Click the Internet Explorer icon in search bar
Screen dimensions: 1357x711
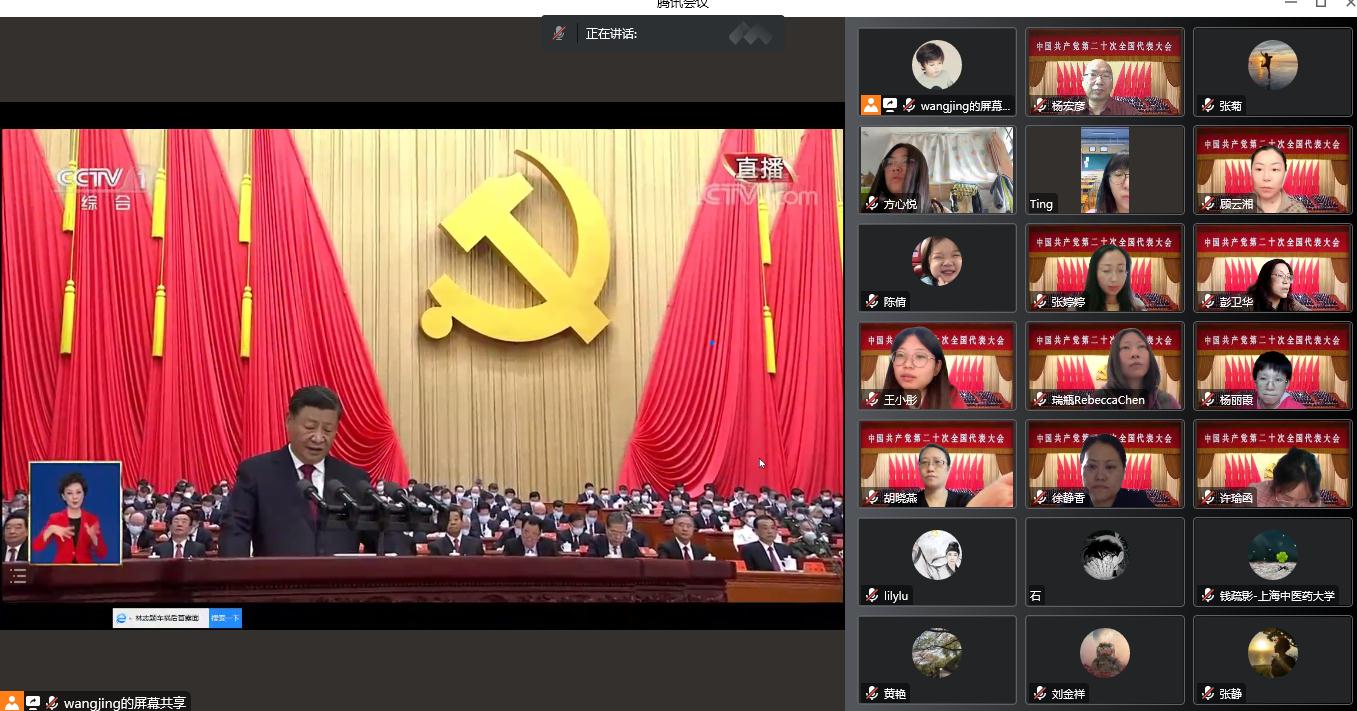point(122,618)
